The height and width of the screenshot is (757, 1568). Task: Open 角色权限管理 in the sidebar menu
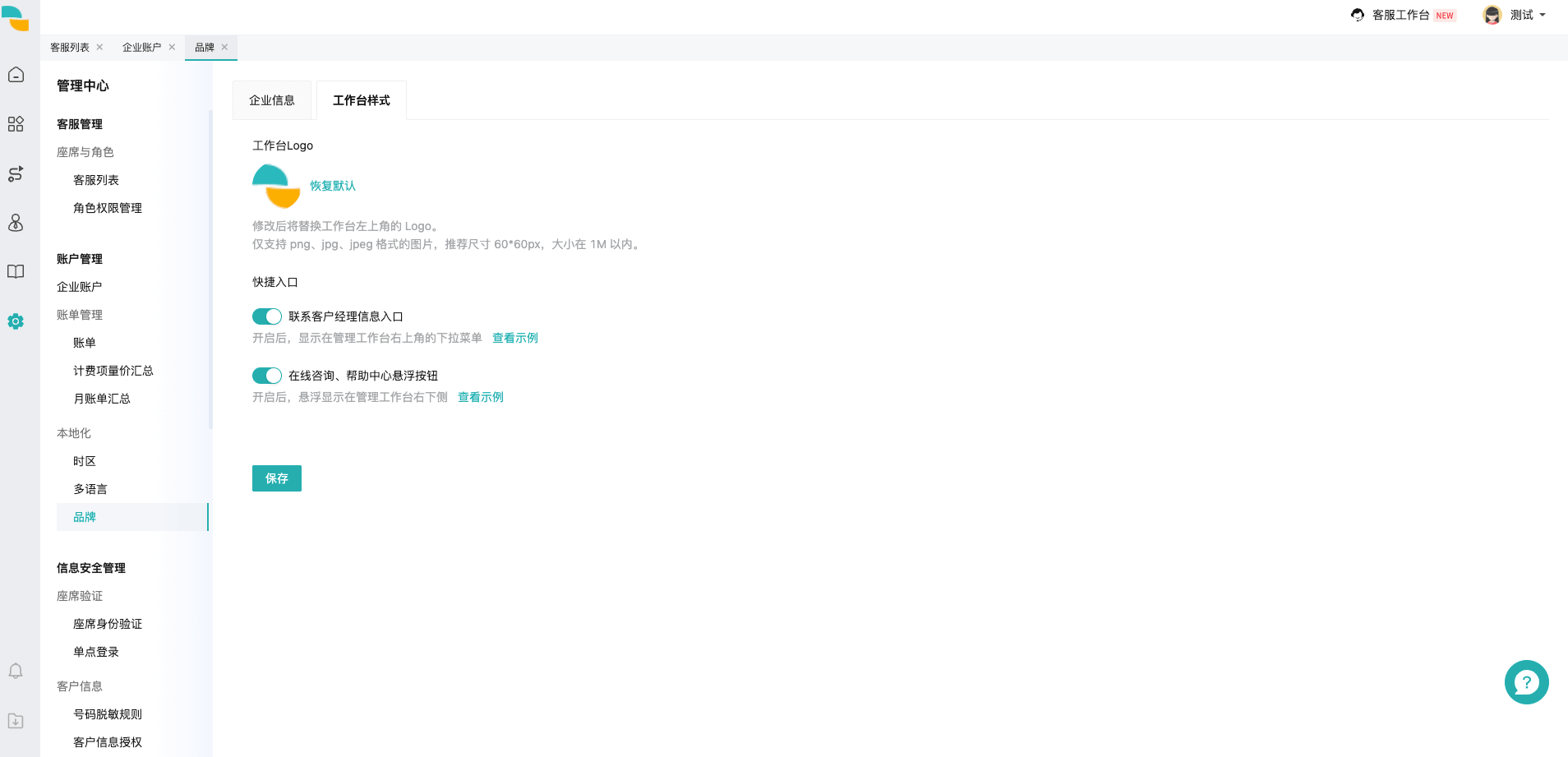[x=108, y=208]
